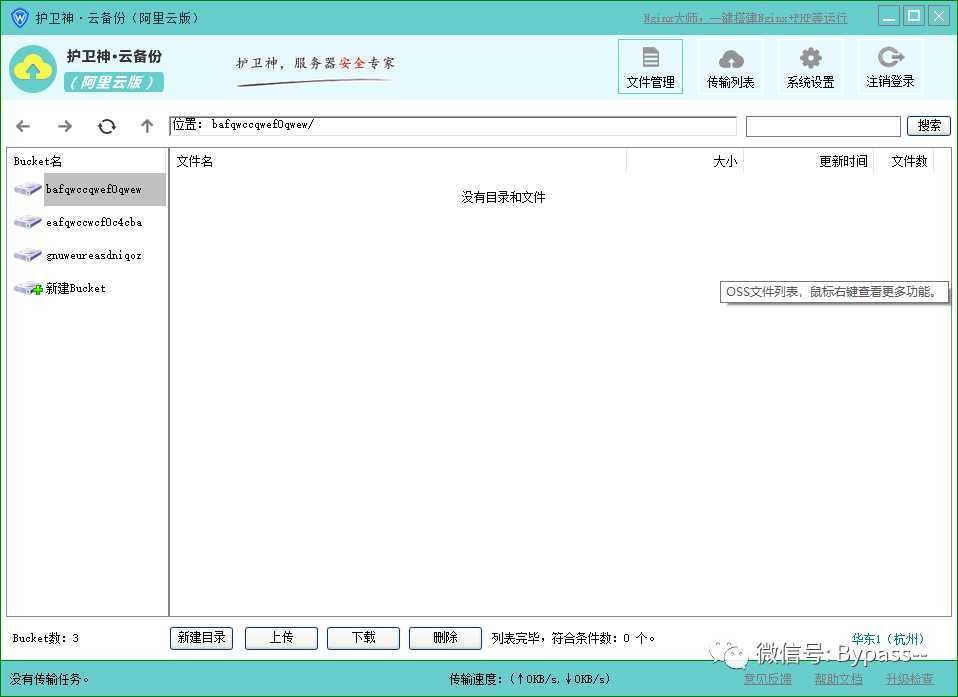Click the 没有传输任务 status text
The image size is (958, 697).
click(49, 679)
